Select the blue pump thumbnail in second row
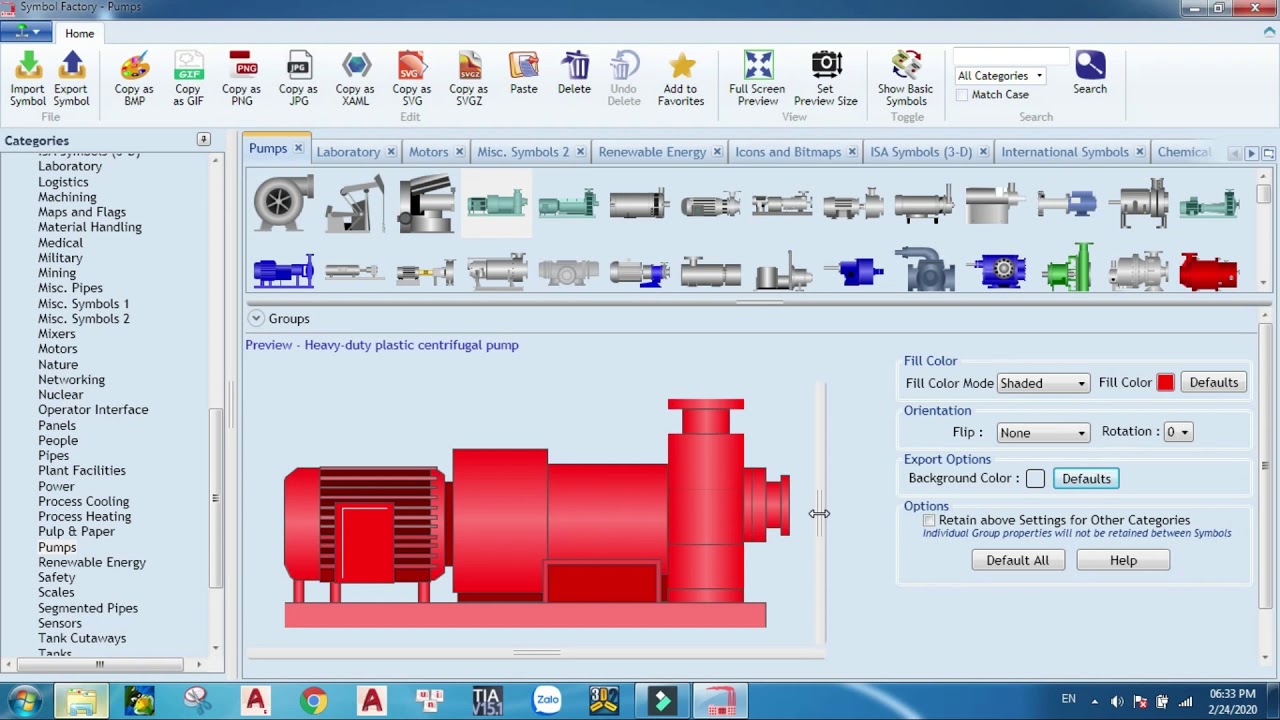Screen dimensions: 1280x720 point(284,271)
